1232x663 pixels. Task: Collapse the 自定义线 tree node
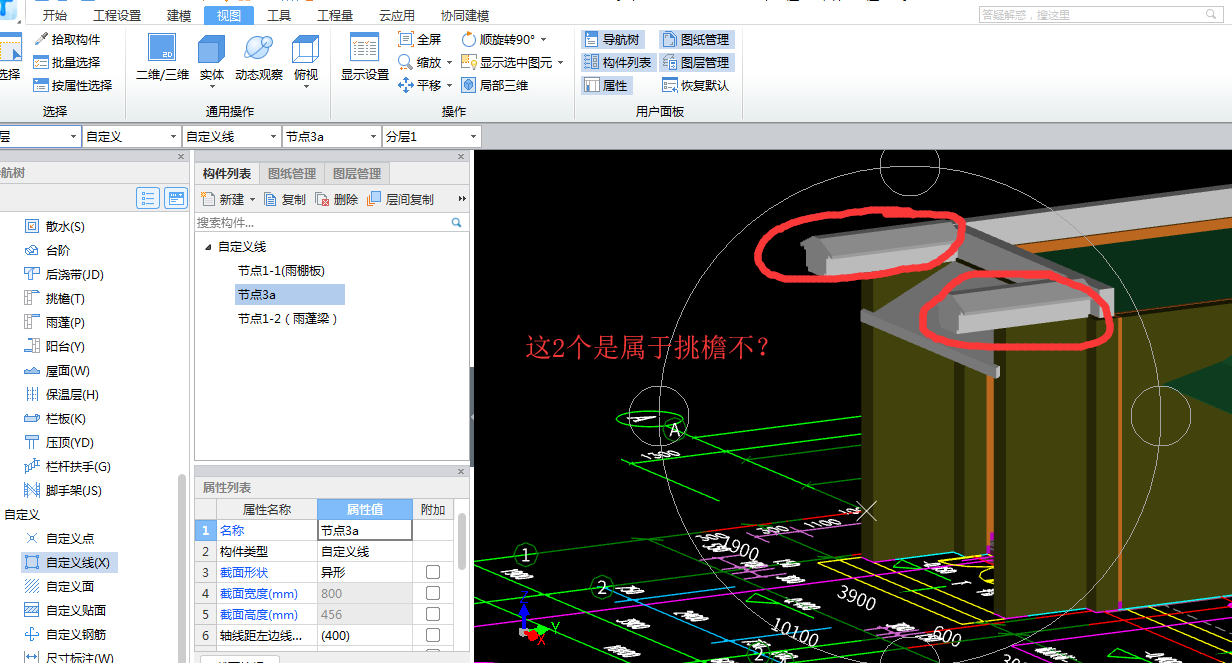tap(208, 246)
